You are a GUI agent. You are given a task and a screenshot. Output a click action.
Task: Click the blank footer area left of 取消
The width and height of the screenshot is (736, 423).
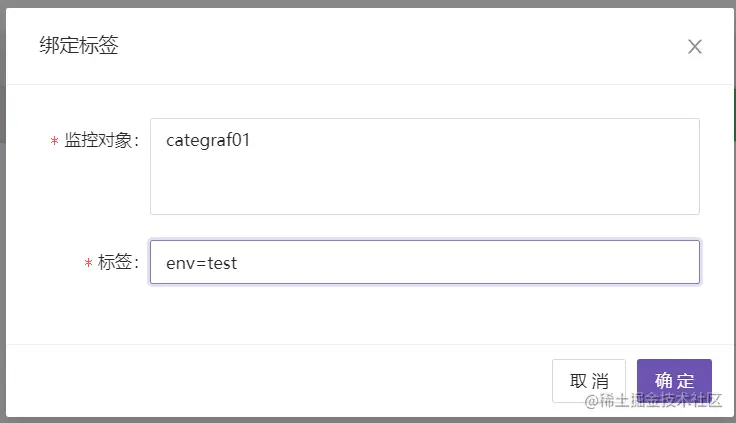pos(277,381)
